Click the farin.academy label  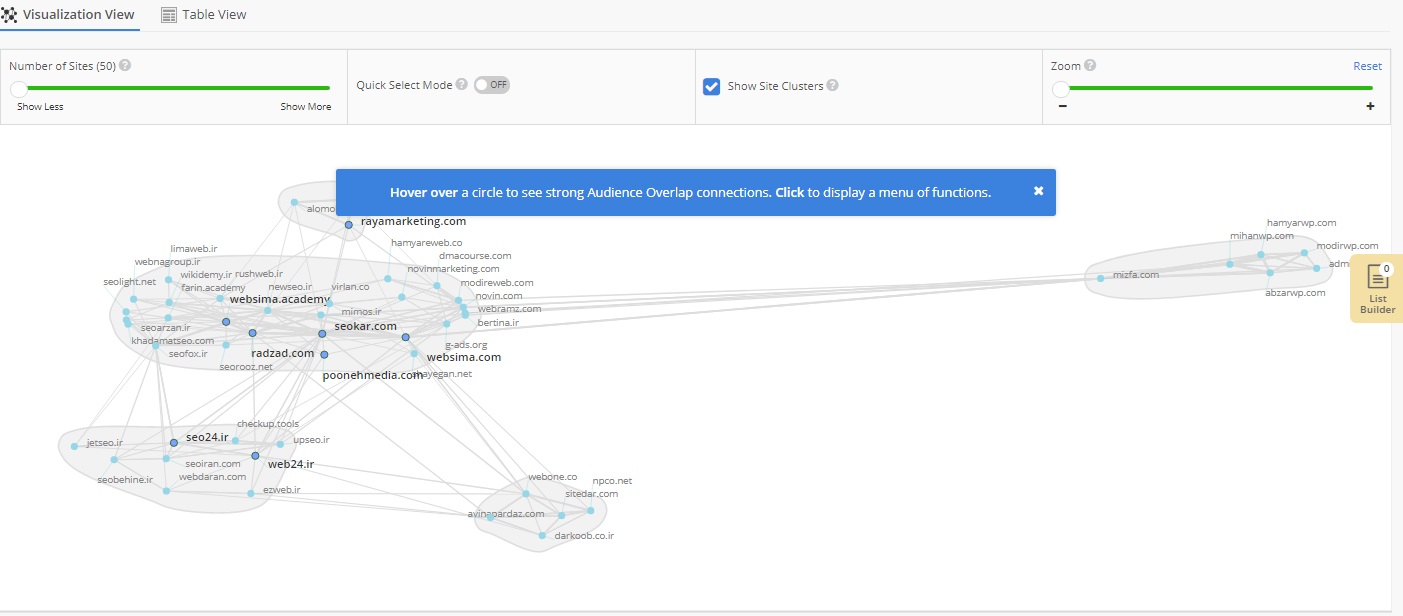(213, 288)
